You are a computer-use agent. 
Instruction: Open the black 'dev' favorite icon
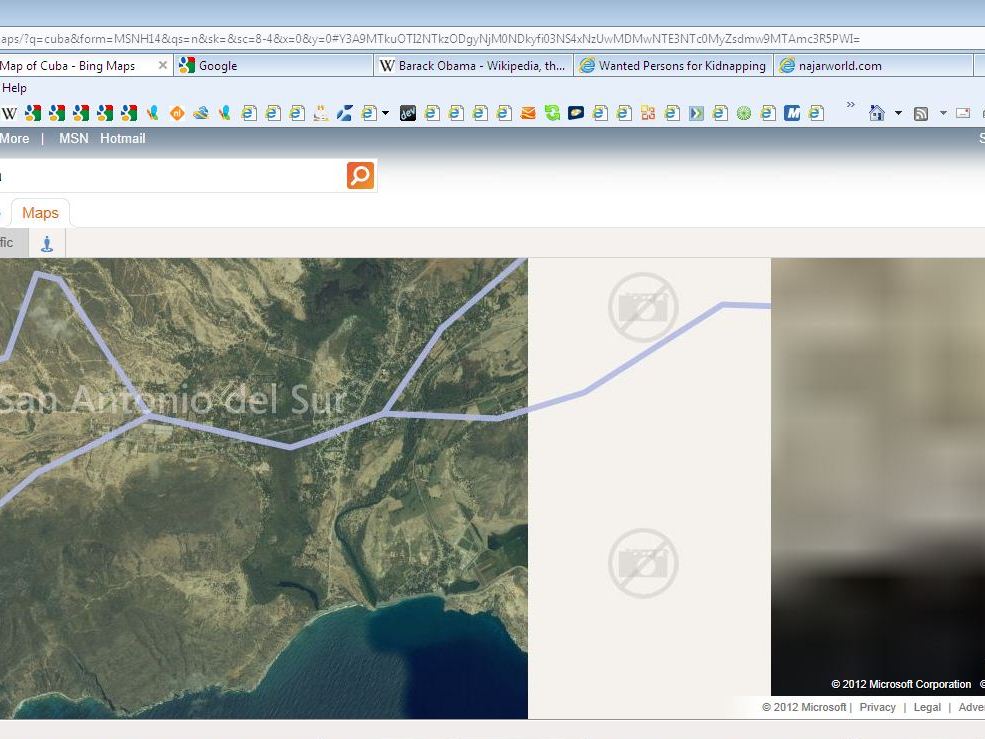coord(408,113)
